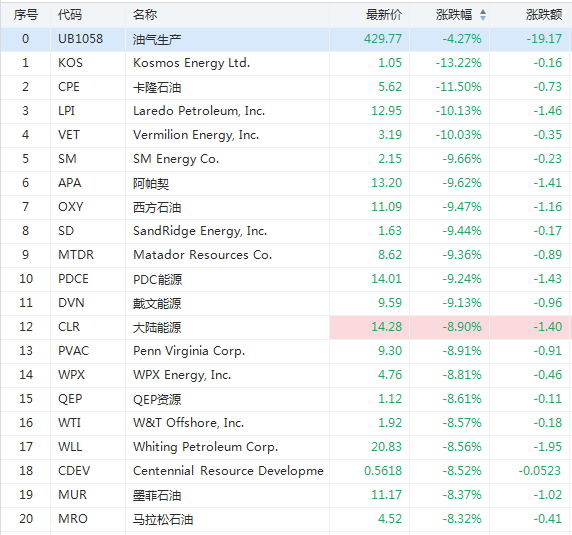572x535 pixels.
Task: Open Penn Virginia Corp. entry
Action: (x=189, y=351)
